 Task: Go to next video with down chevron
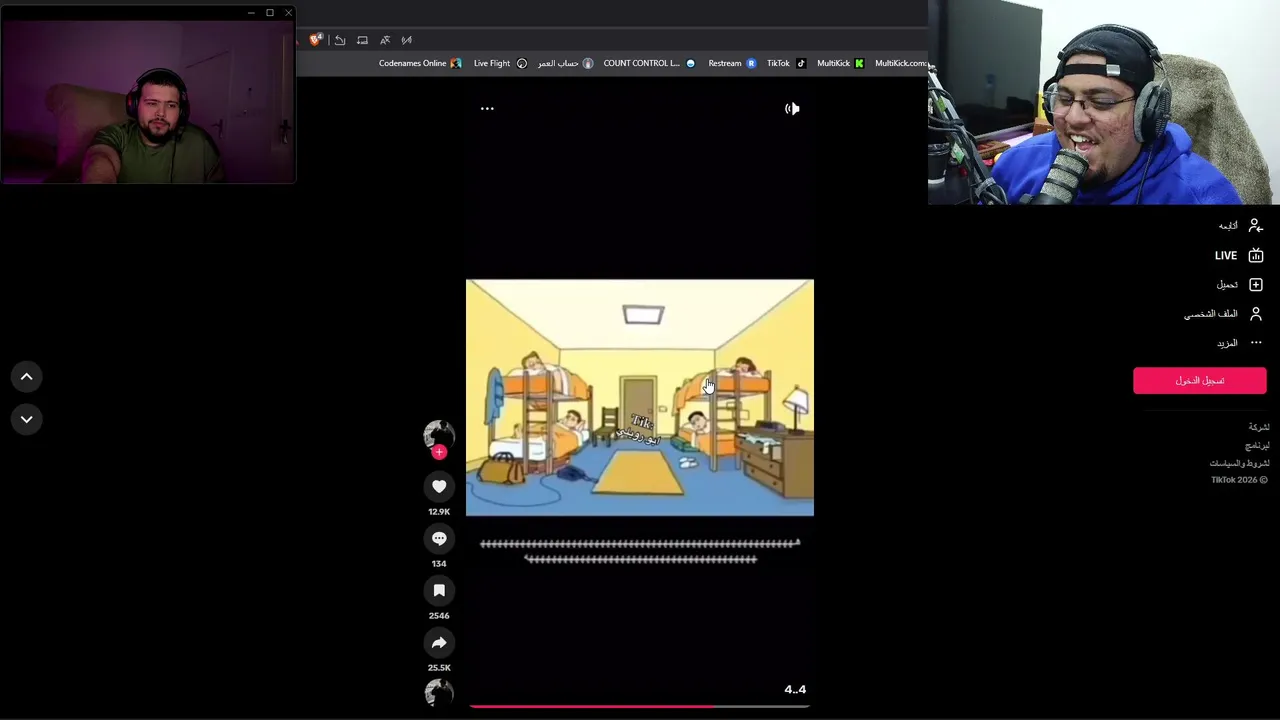(27, 419)
